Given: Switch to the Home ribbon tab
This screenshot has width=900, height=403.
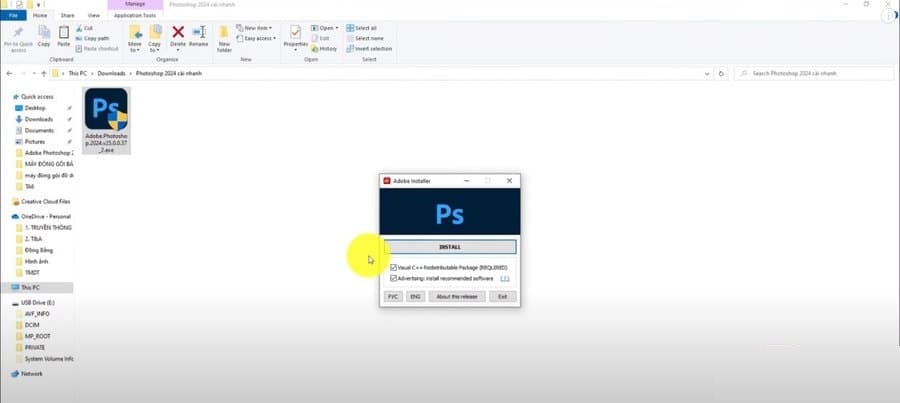Looking at the screenshot, I should 40,16.
